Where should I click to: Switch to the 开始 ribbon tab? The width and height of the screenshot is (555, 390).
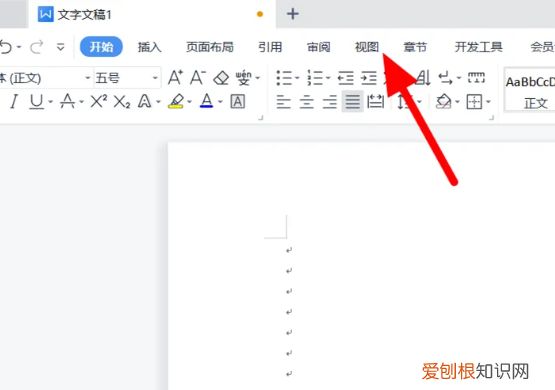point(101,47)
